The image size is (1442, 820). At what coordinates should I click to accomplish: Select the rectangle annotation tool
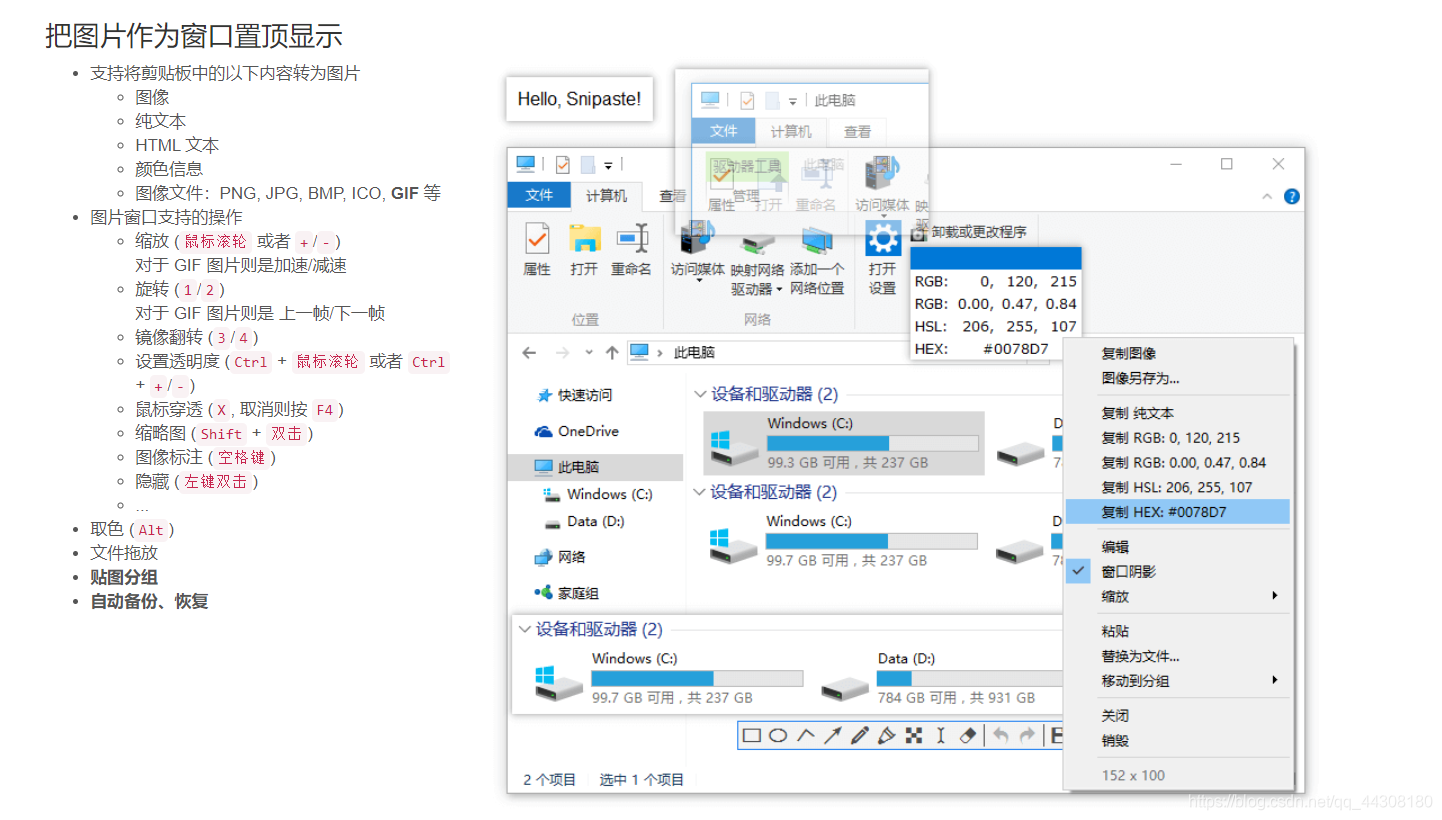click(x=751, y=736)
